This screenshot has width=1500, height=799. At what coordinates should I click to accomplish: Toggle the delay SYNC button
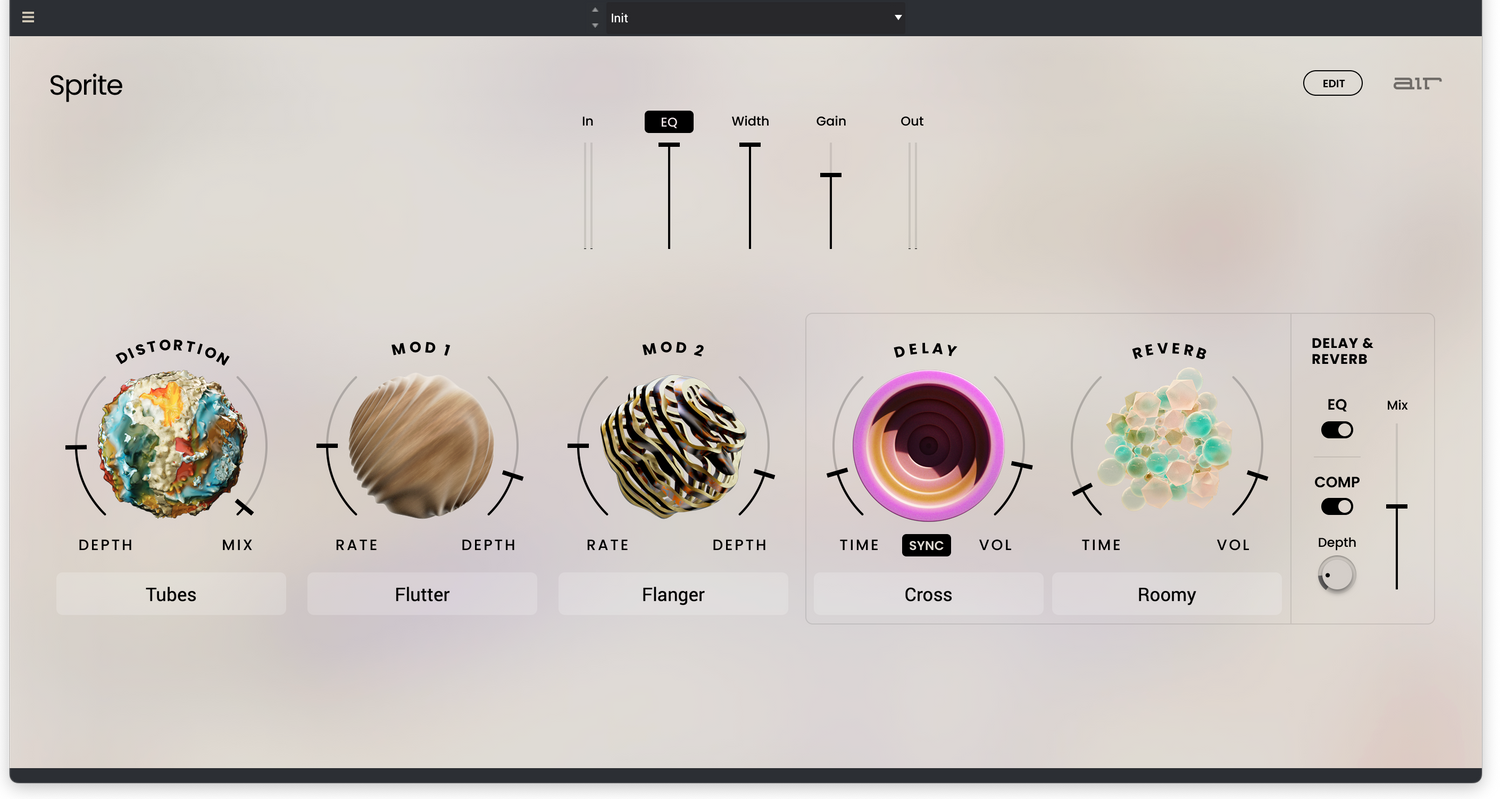tap(926, 545)
